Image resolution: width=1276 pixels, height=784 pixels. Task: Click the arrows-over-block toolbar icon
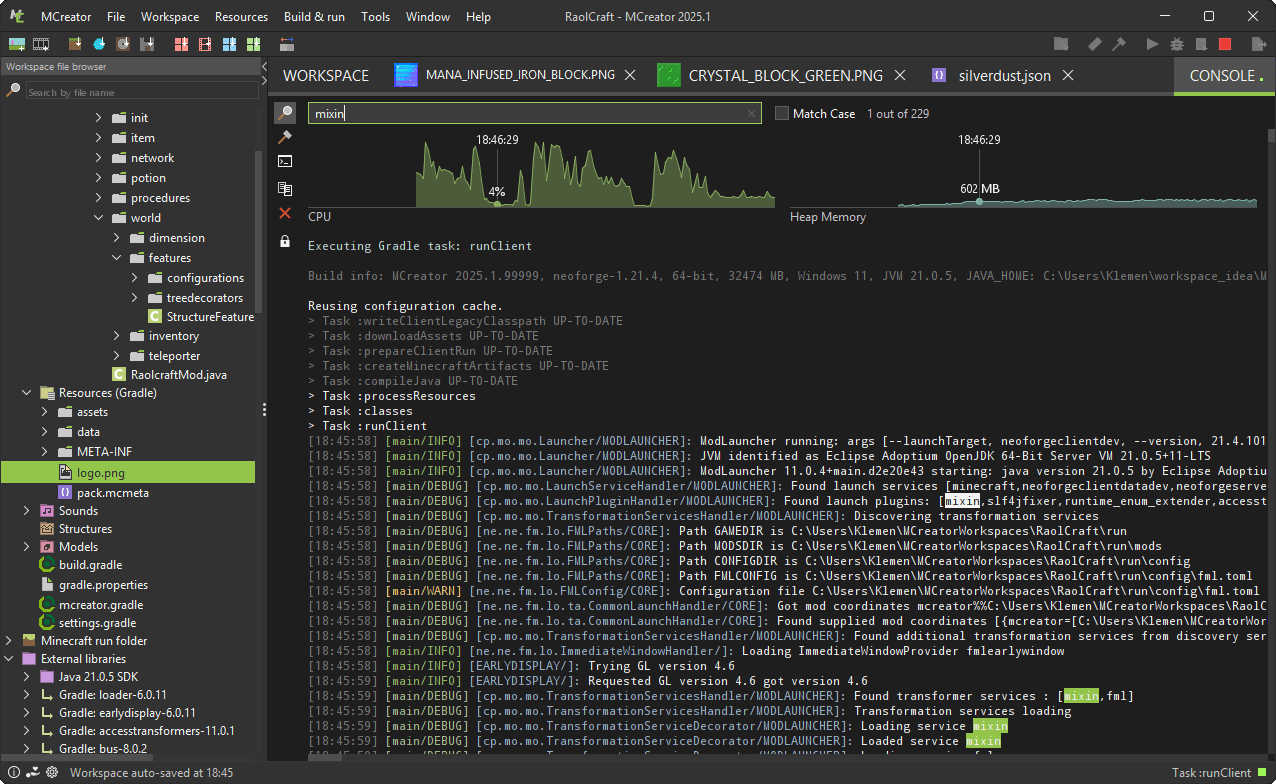[x=287, y=44]
